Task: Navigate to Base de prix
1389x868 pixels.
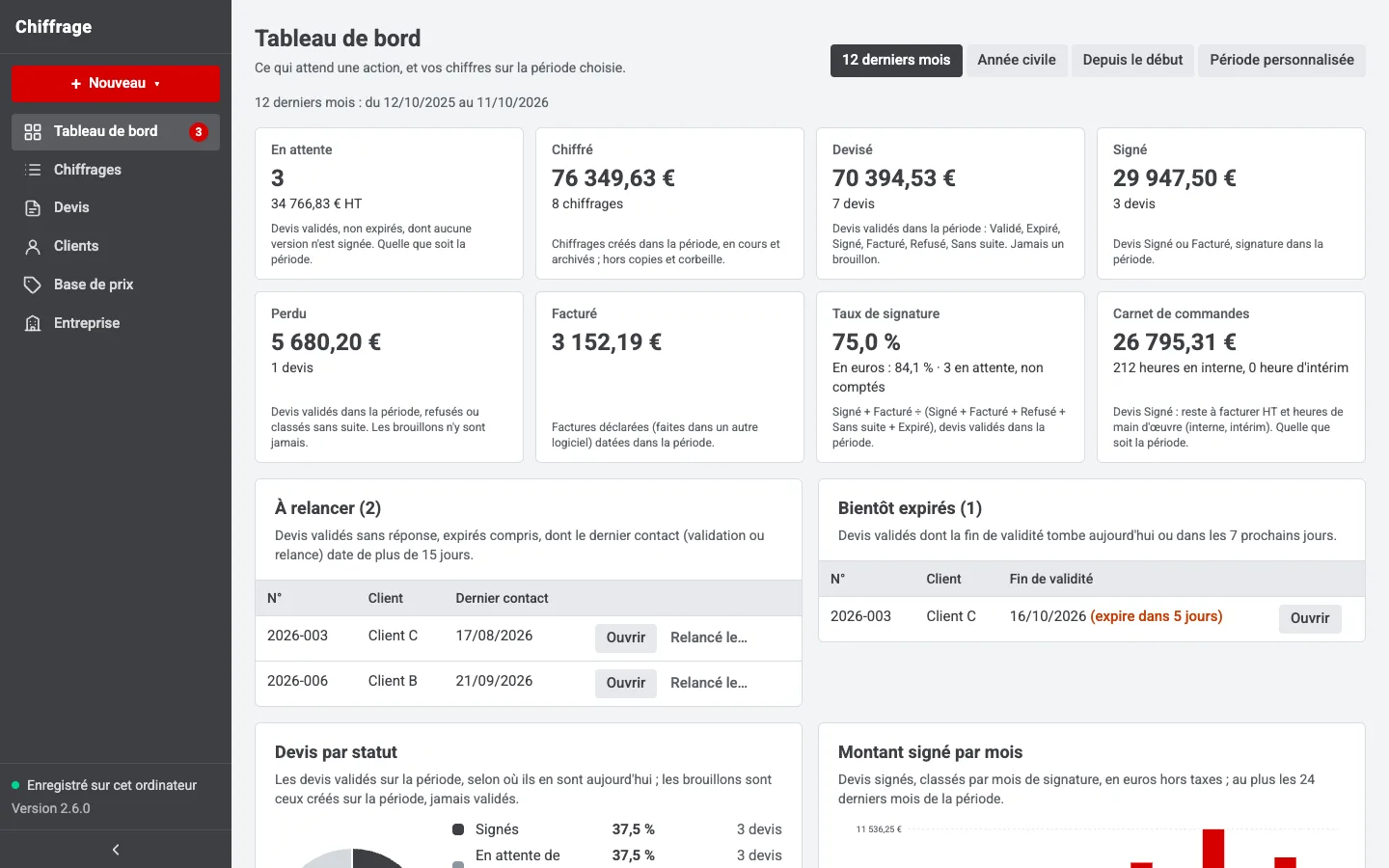Action: (116, 285)
